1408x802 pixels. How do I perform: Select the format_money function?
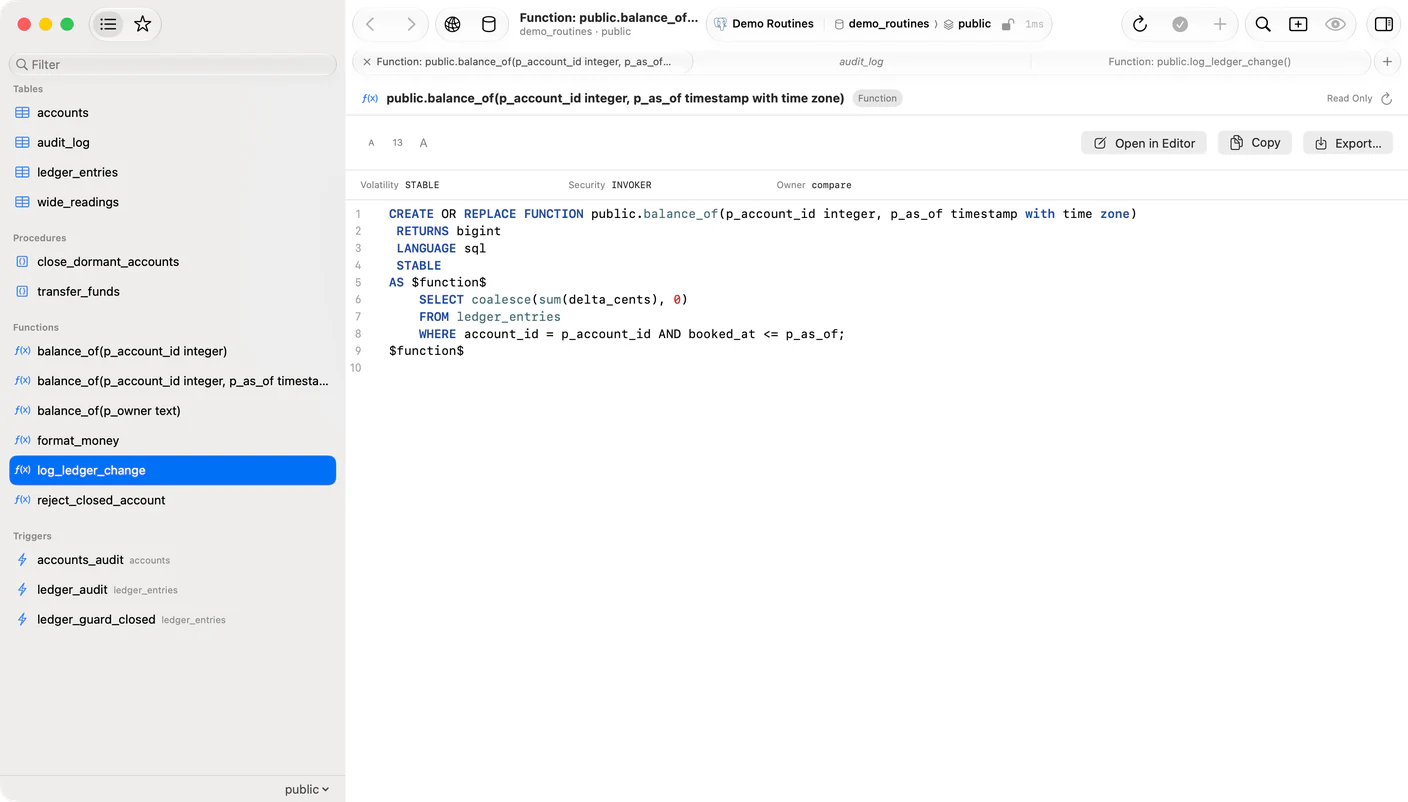coord(173,441)
